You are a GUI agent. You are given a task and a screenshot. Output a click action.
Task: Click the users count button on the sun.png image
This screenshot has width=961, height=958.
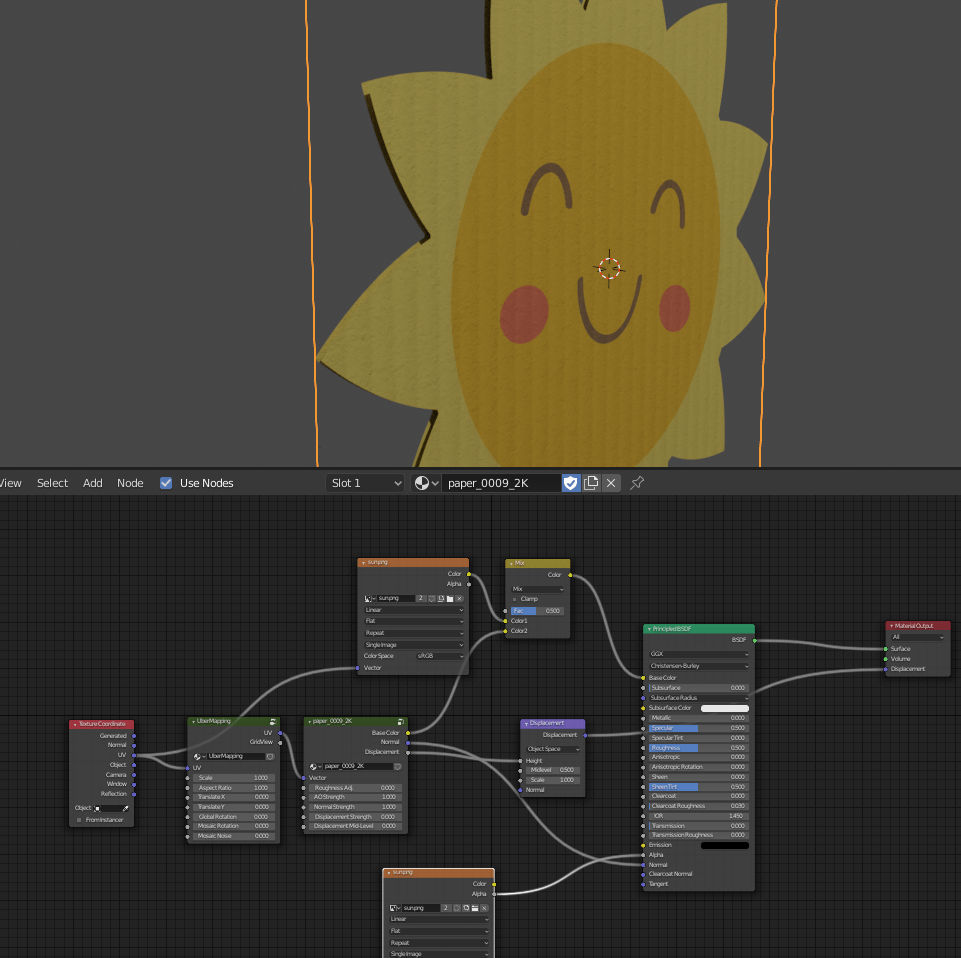point(420,598)
